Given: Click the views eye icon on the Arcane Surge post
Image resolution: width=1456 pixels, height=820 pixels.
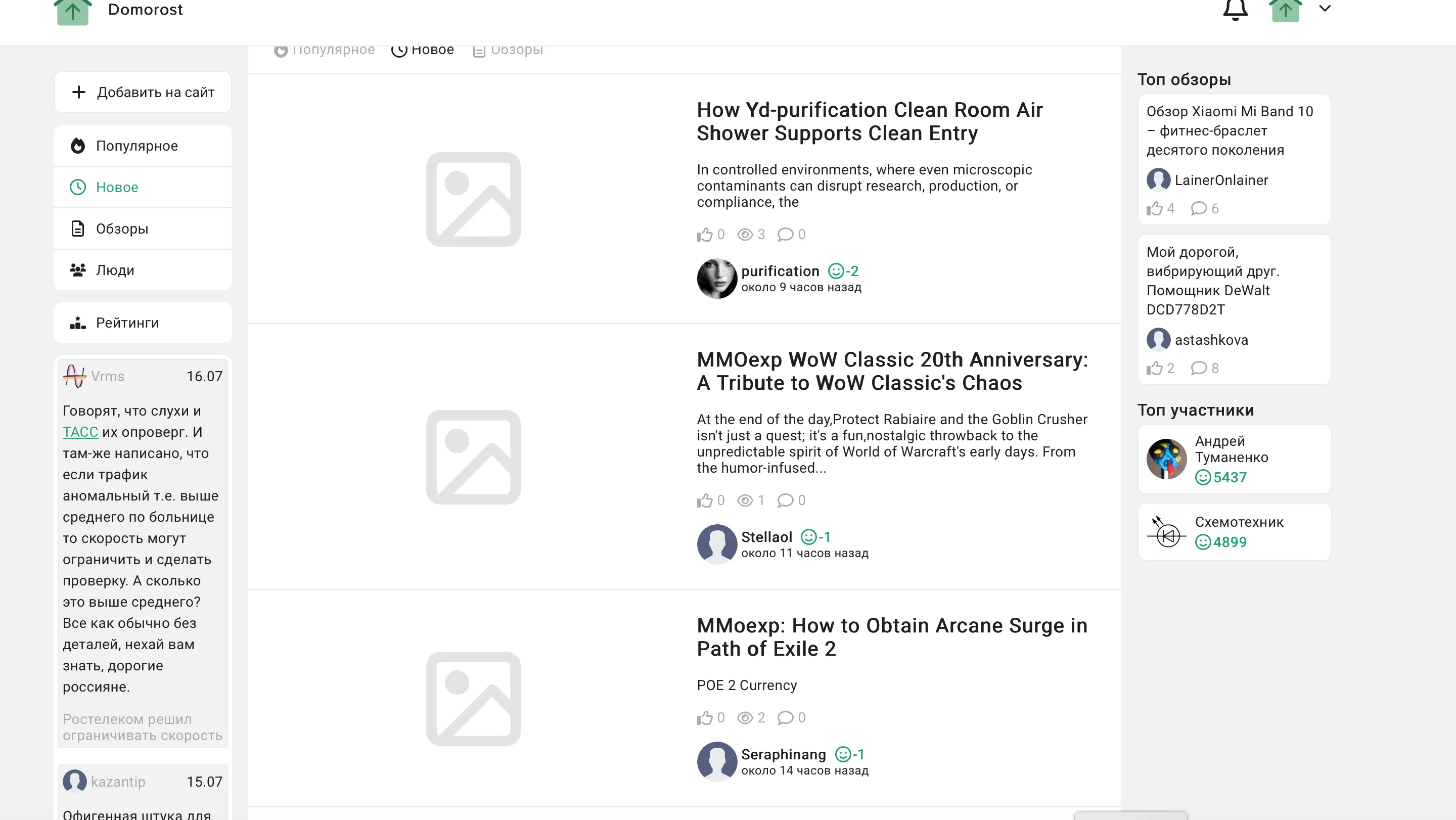Looking at the screenshot, I should coord(745,718).
